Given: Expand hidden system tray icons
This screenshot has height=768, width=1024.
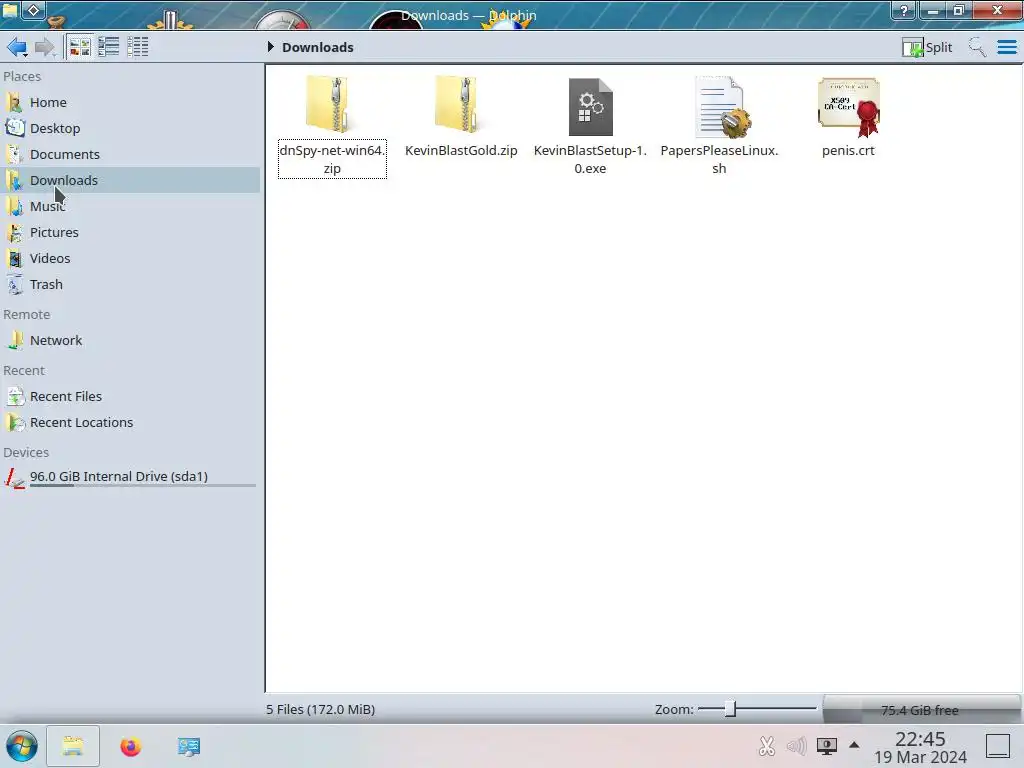Looking at the screenshot, I should click(x=854, y=744).
